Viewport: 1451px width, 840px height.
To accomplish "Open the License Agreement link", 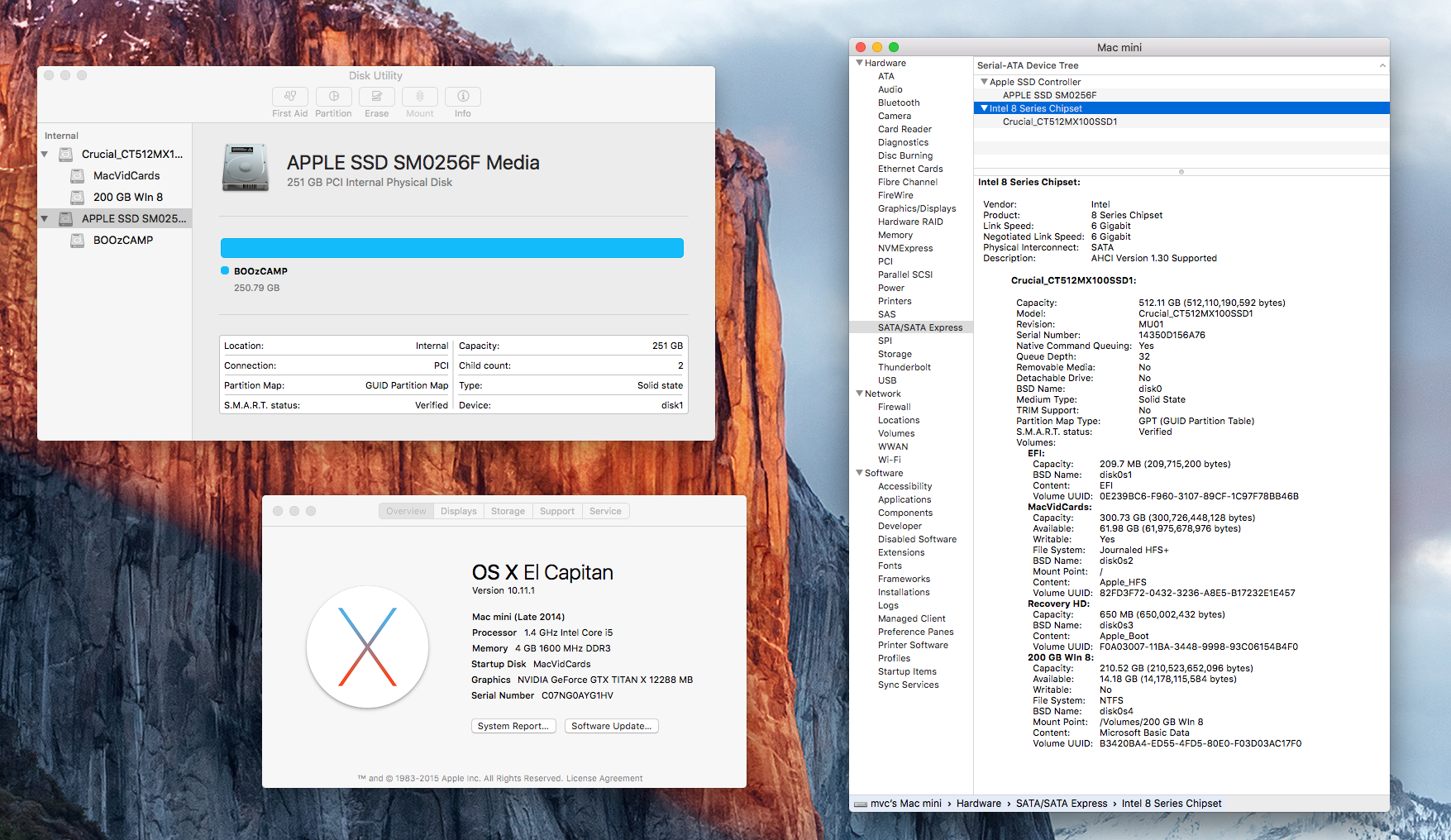I will pos(604,778).
